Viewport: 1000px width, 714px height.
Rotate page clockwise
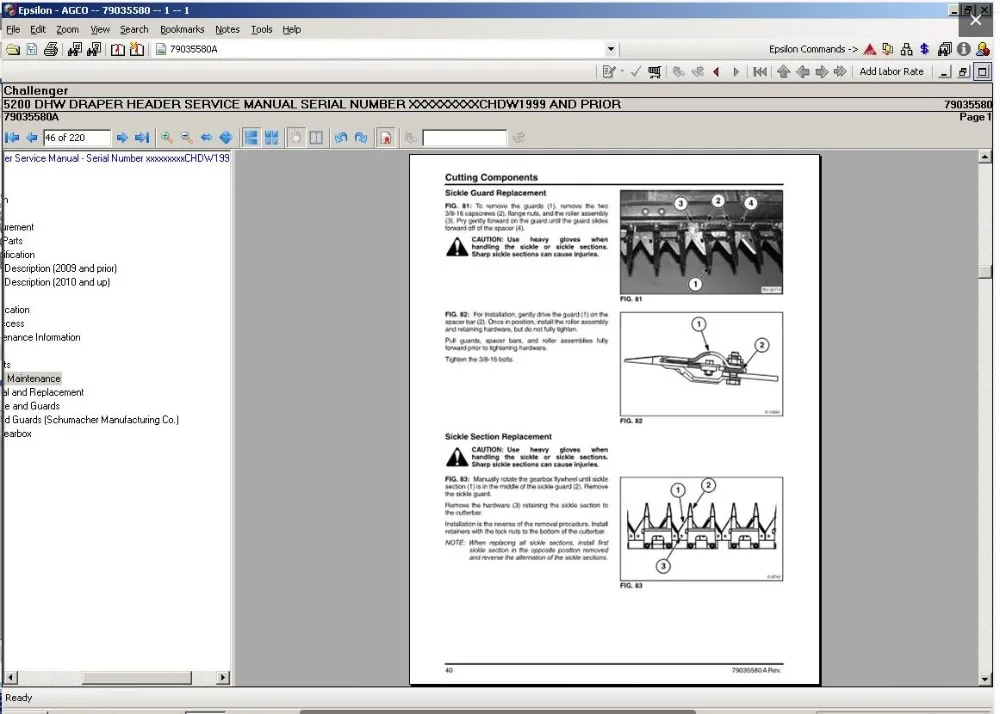click(x=361, y=138)
